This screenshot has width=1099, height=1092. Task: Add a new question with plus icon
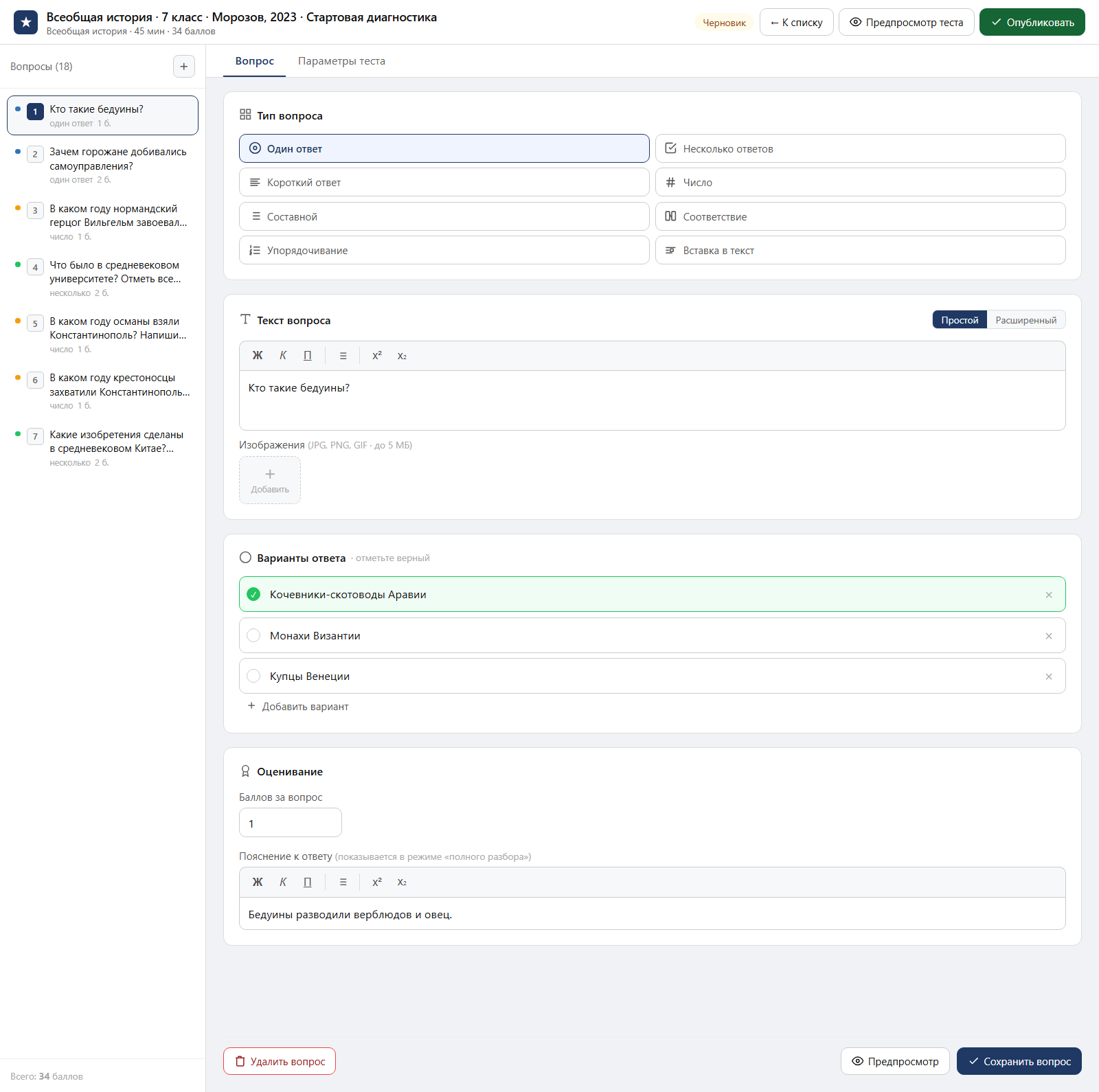(183, 67)
